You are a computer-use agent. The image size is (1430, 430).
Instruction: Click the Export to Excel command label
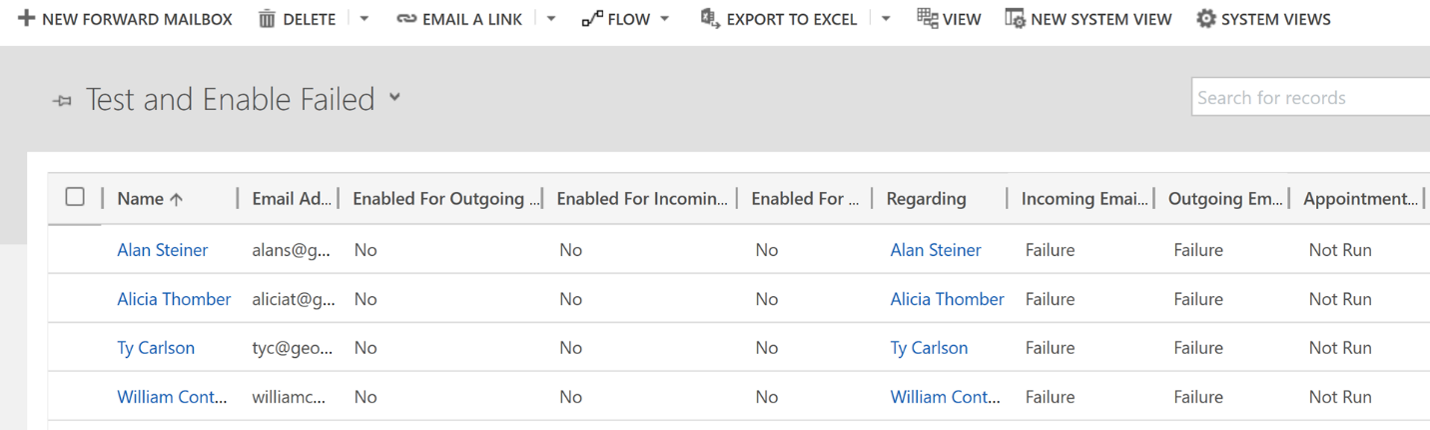(x=792, y=19)
